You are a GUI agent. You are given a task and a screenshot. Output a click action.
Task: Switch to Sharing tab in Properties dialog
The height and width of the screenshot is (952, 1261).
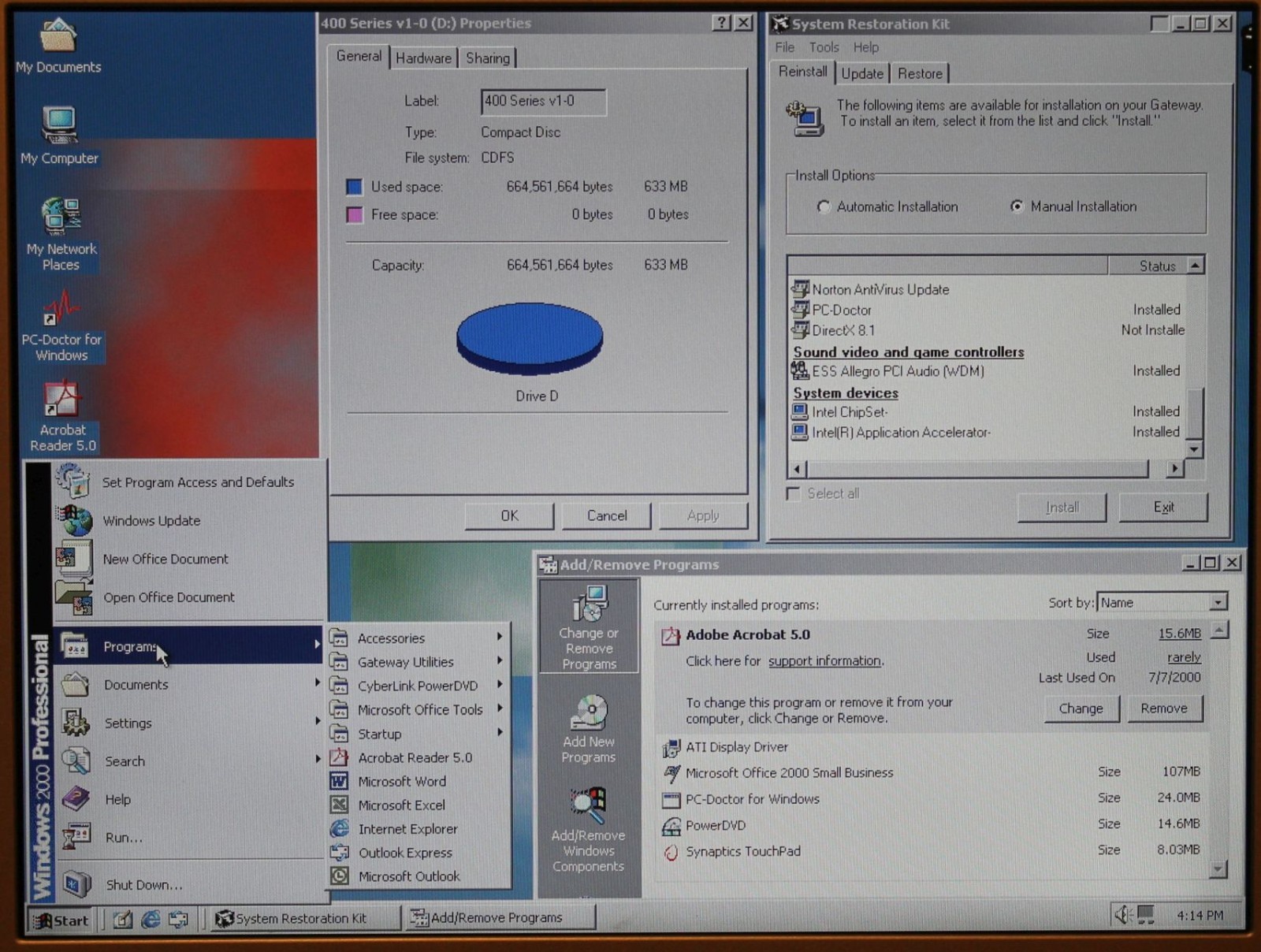click(488, 58)
